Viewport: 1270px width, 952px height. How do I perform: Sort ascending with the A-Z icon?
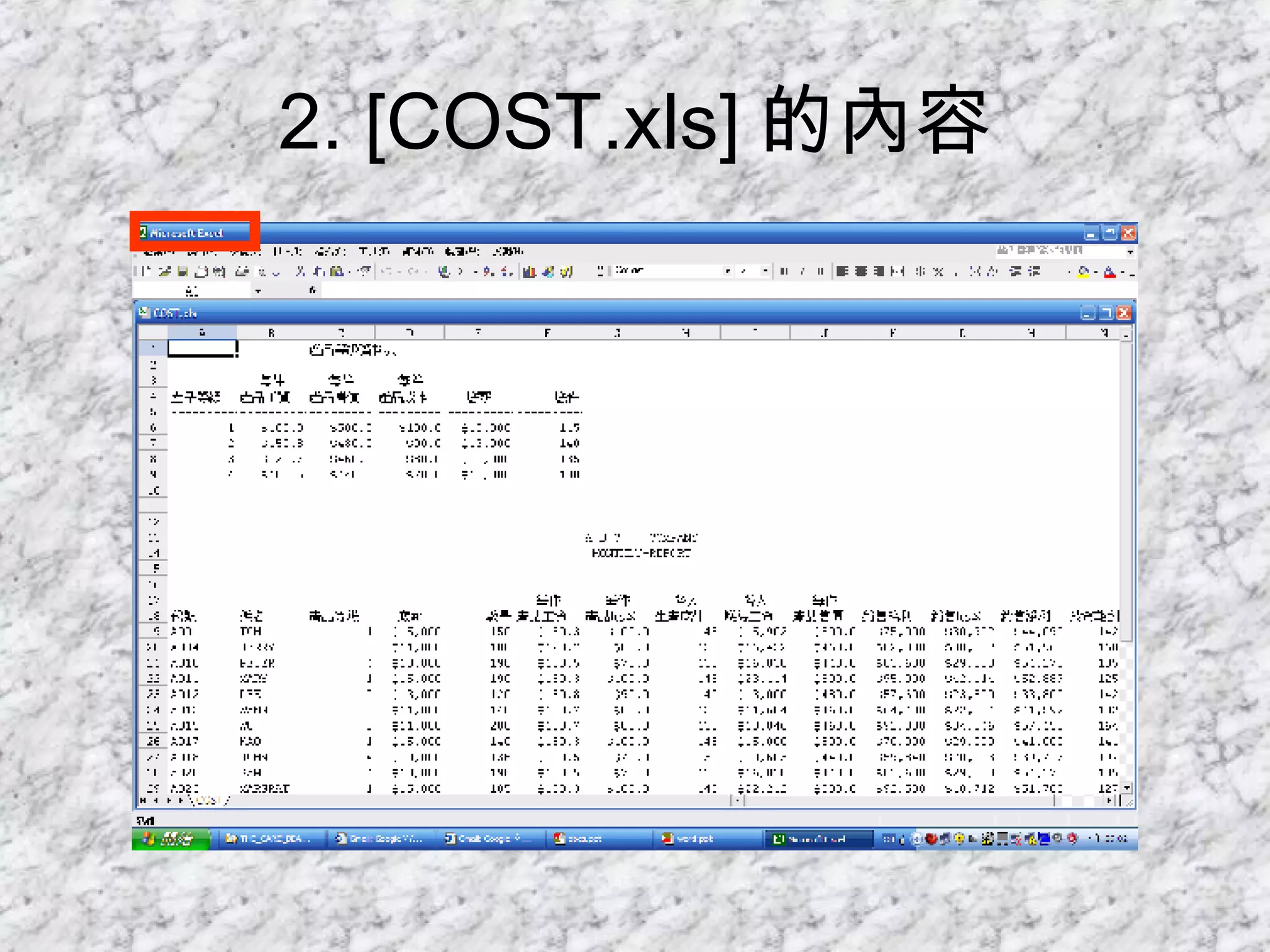489,271
